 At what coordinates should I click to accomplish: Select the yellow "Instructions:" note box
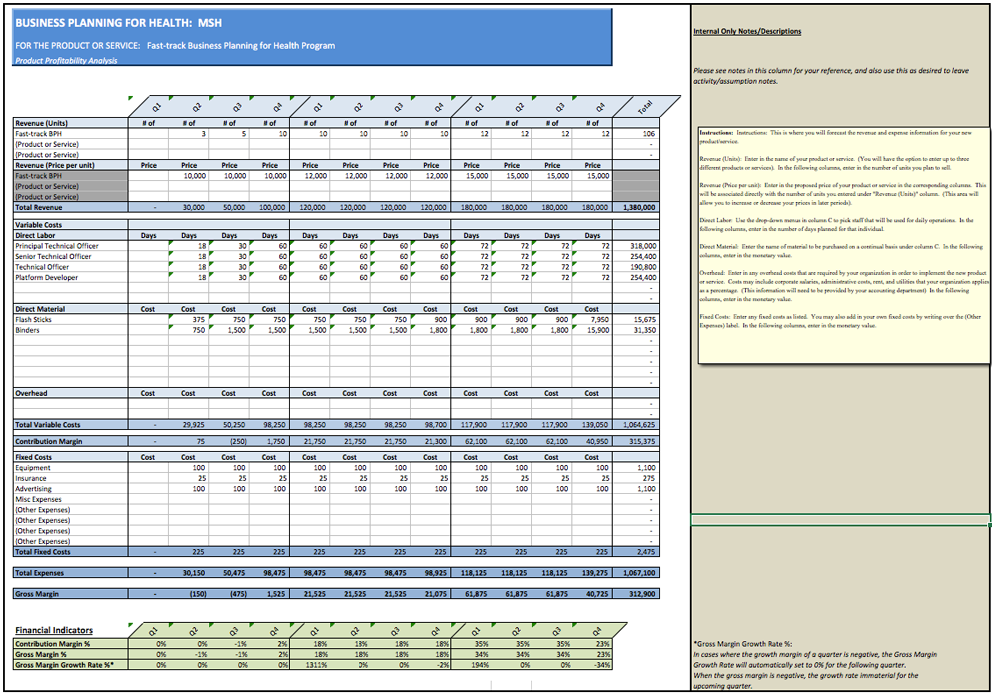coord(844,245)
